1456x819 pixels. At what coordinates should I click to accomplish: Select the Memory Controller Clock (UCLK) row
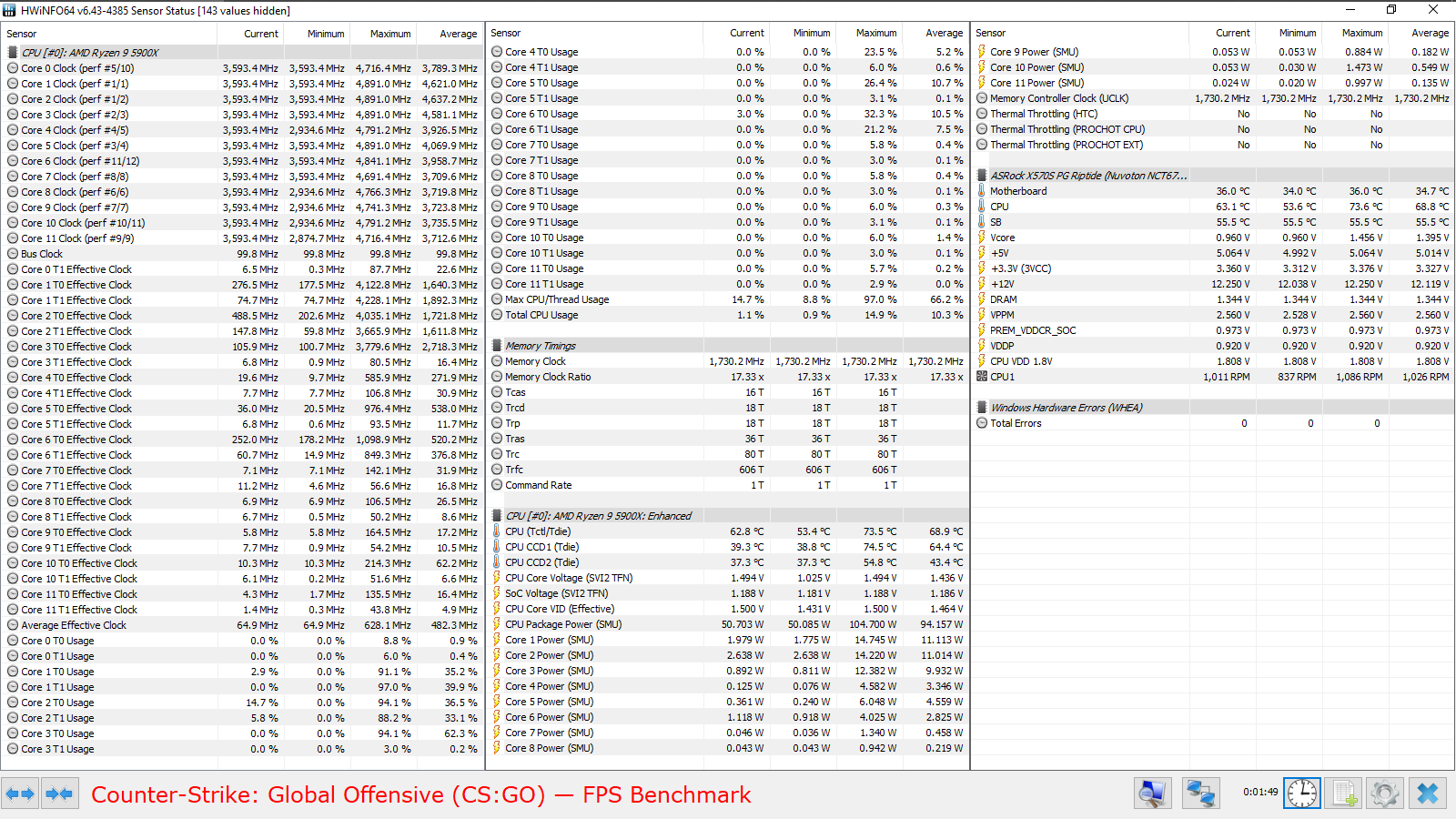(1213, 98)
